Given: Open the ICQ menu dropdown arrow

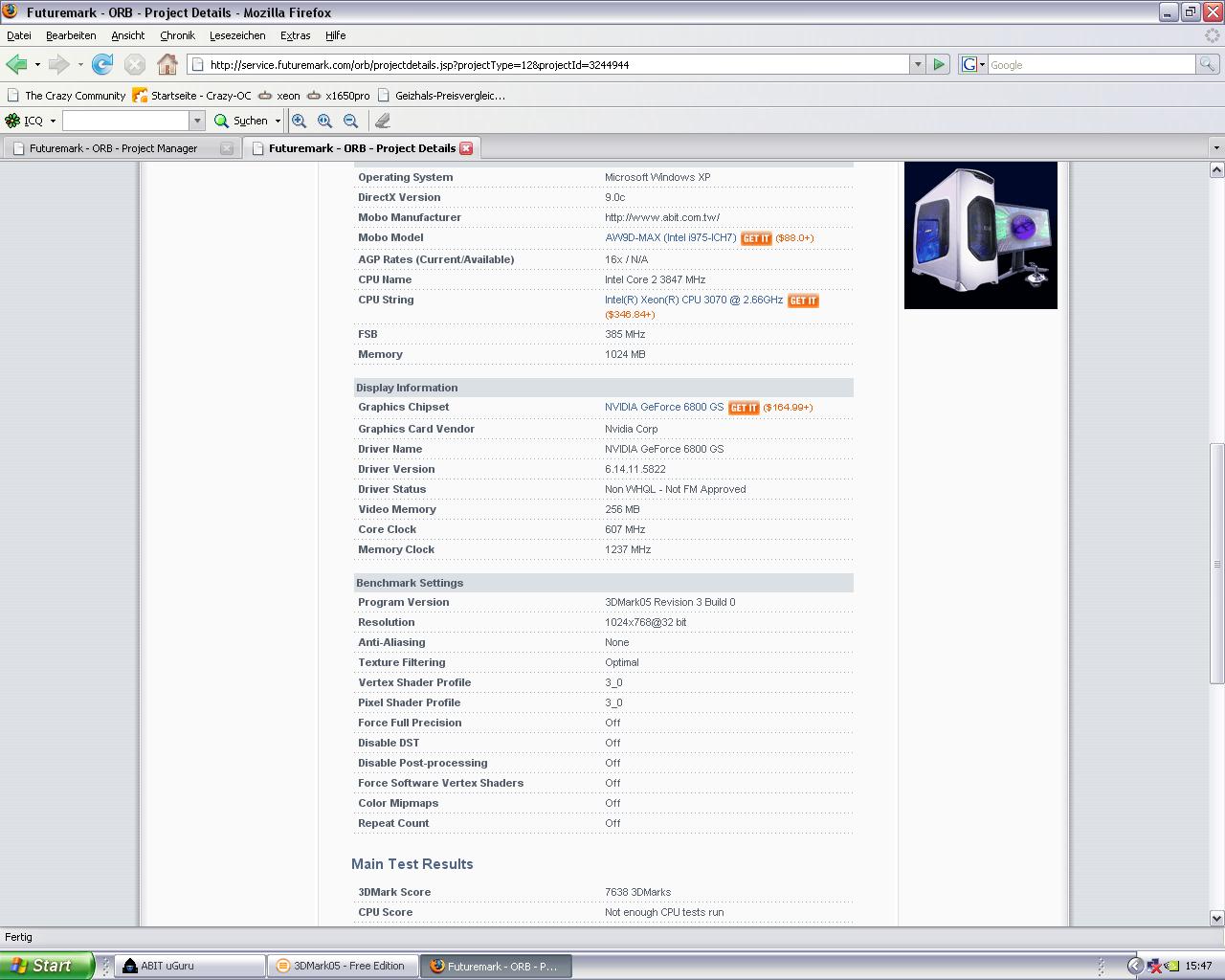Looking at the screenshot, I should click(53, 121).
